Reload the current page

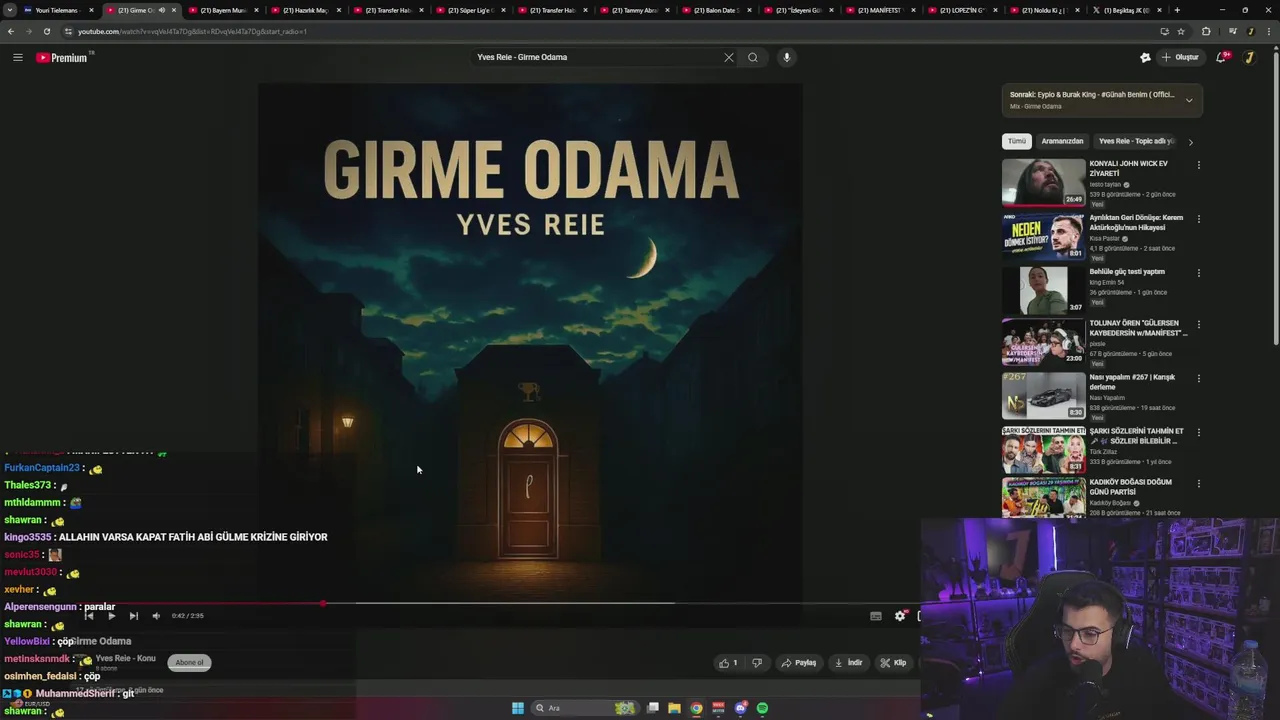(47, 31)
